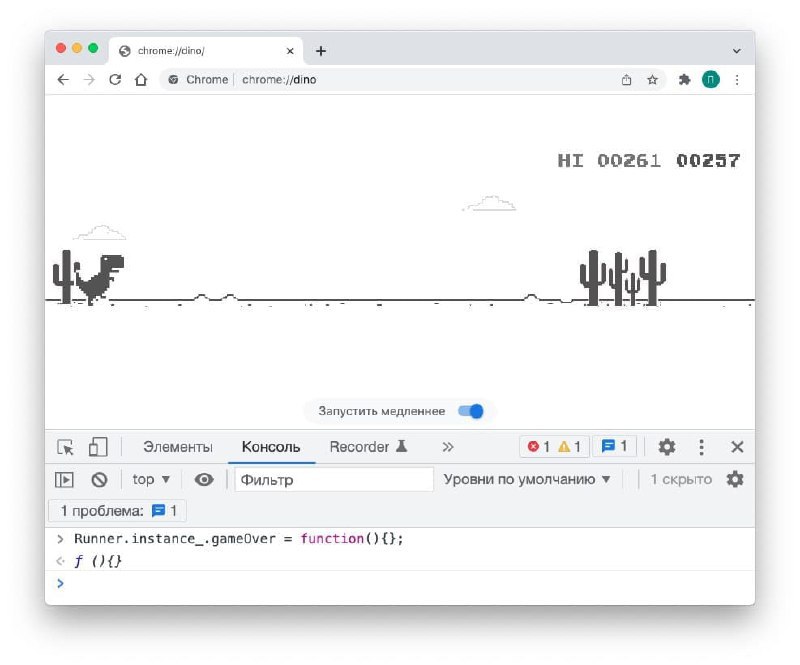Show the console sidebar

click(64, 480)
